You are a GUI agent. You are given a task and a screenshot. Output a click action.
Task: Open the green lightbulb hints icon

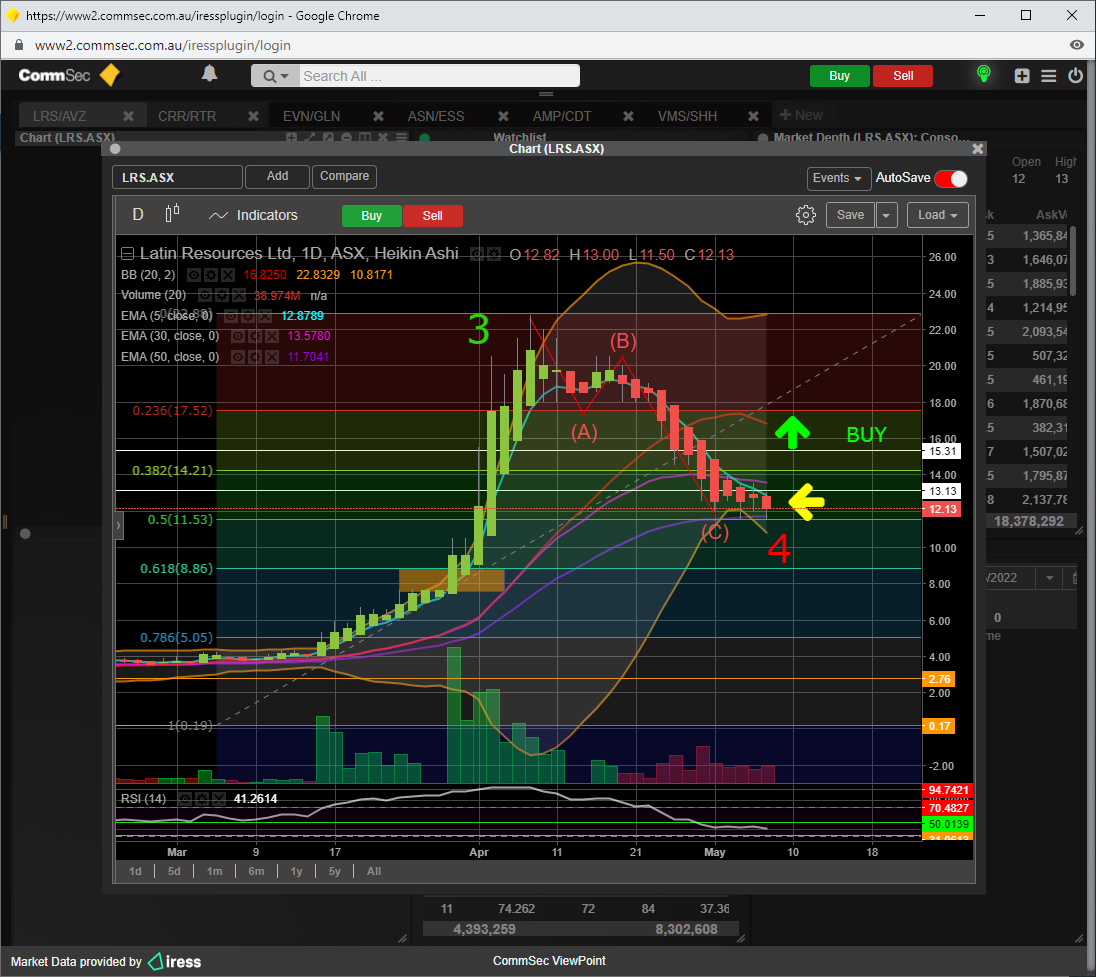pos(983,74)
